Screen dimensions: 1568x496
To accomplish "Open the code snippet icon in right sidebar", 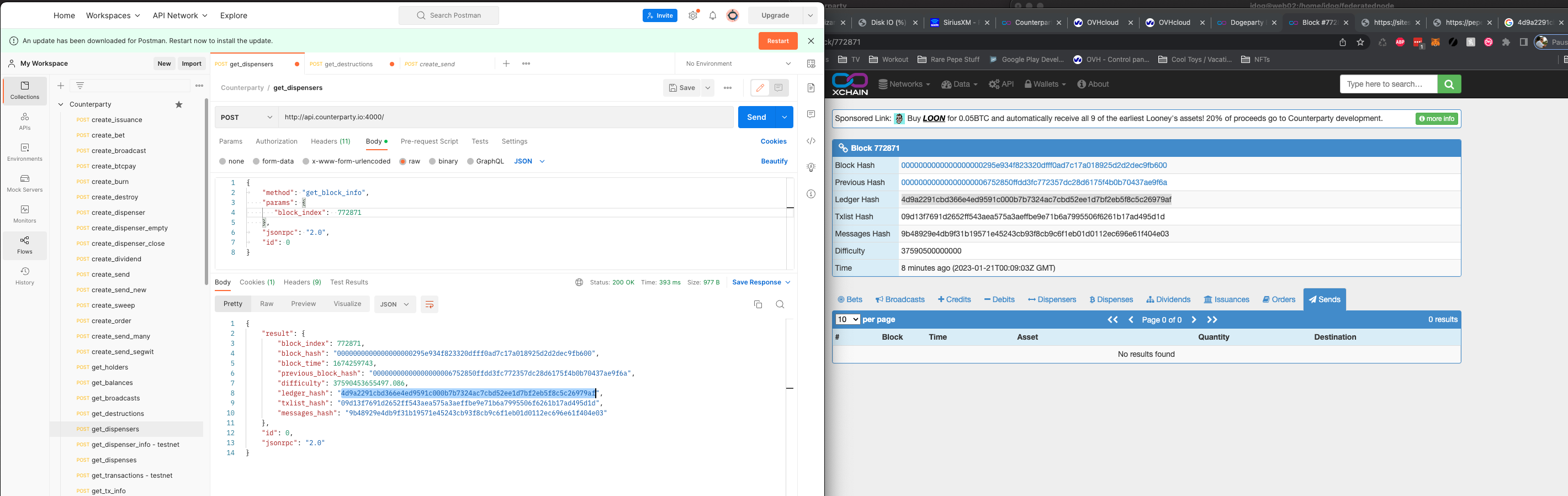I will pyautogui.click(x=811, y=141).
